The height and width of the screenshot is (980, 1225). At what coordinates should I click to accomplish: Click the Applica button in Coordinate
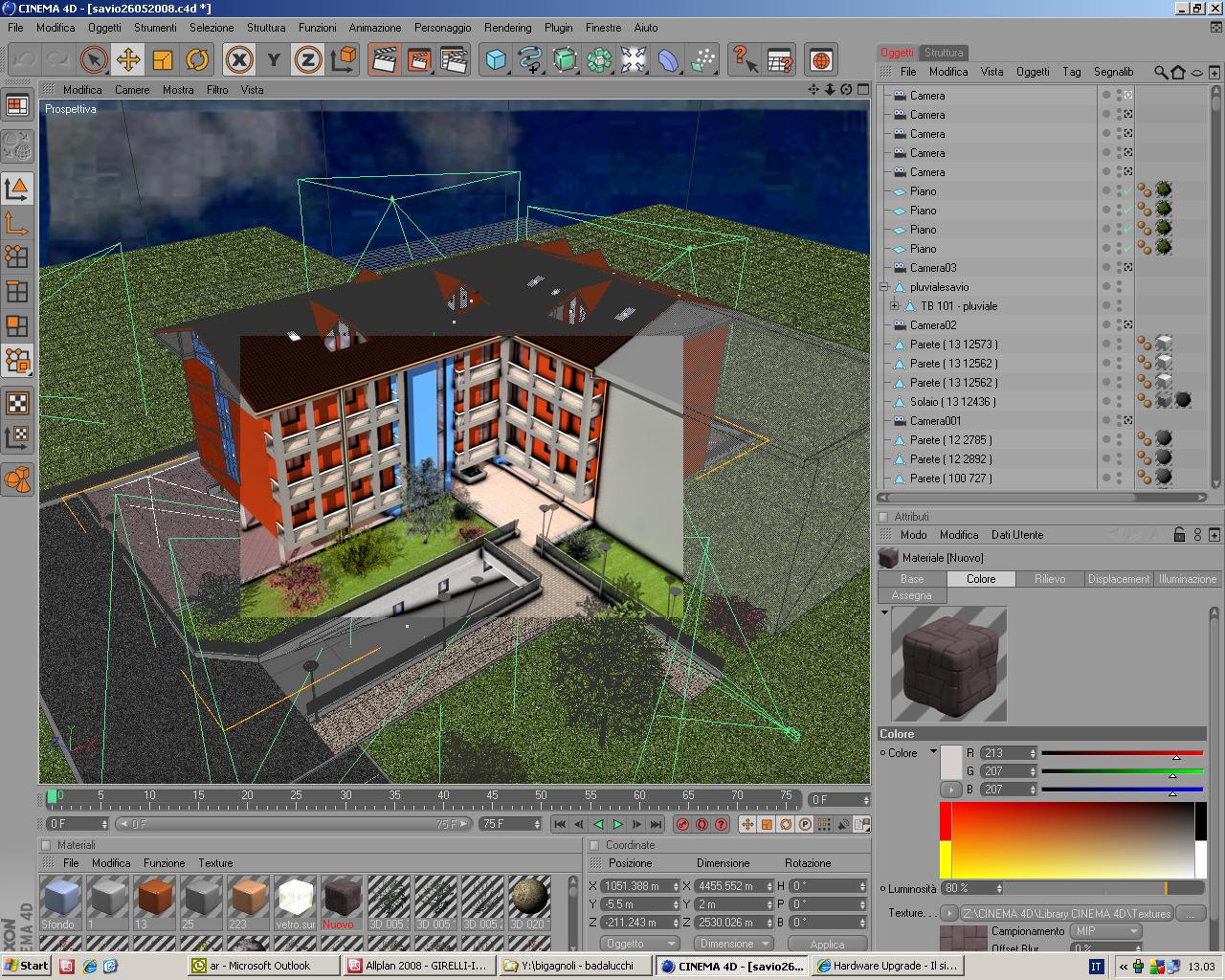(827, 945)
